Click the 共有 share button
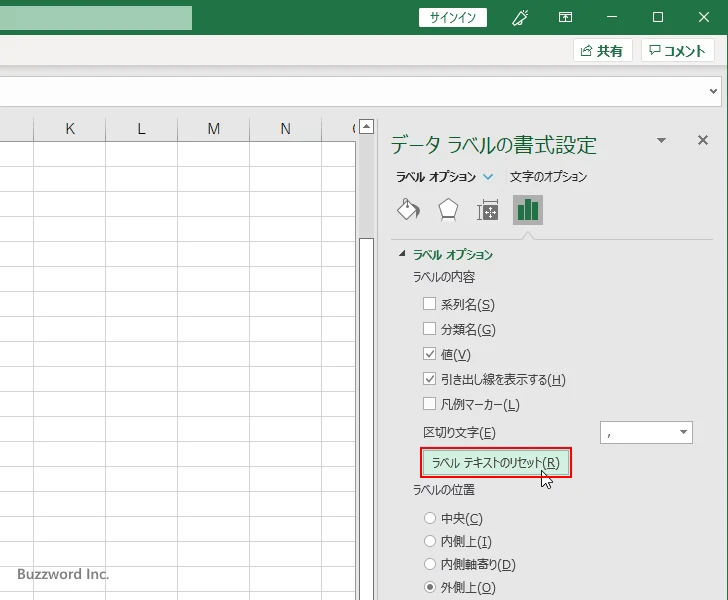Image resolution: width=728 pixels, height=600 pixels. [602, 50]
